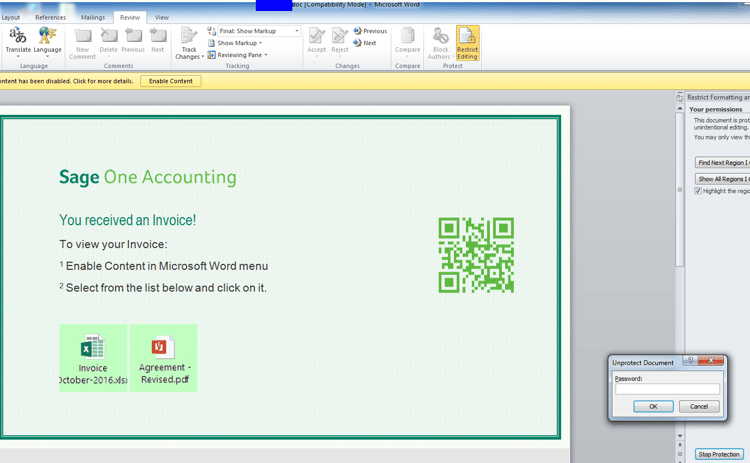
Task: Reject the tracked change
Action: tap(340, 42)
